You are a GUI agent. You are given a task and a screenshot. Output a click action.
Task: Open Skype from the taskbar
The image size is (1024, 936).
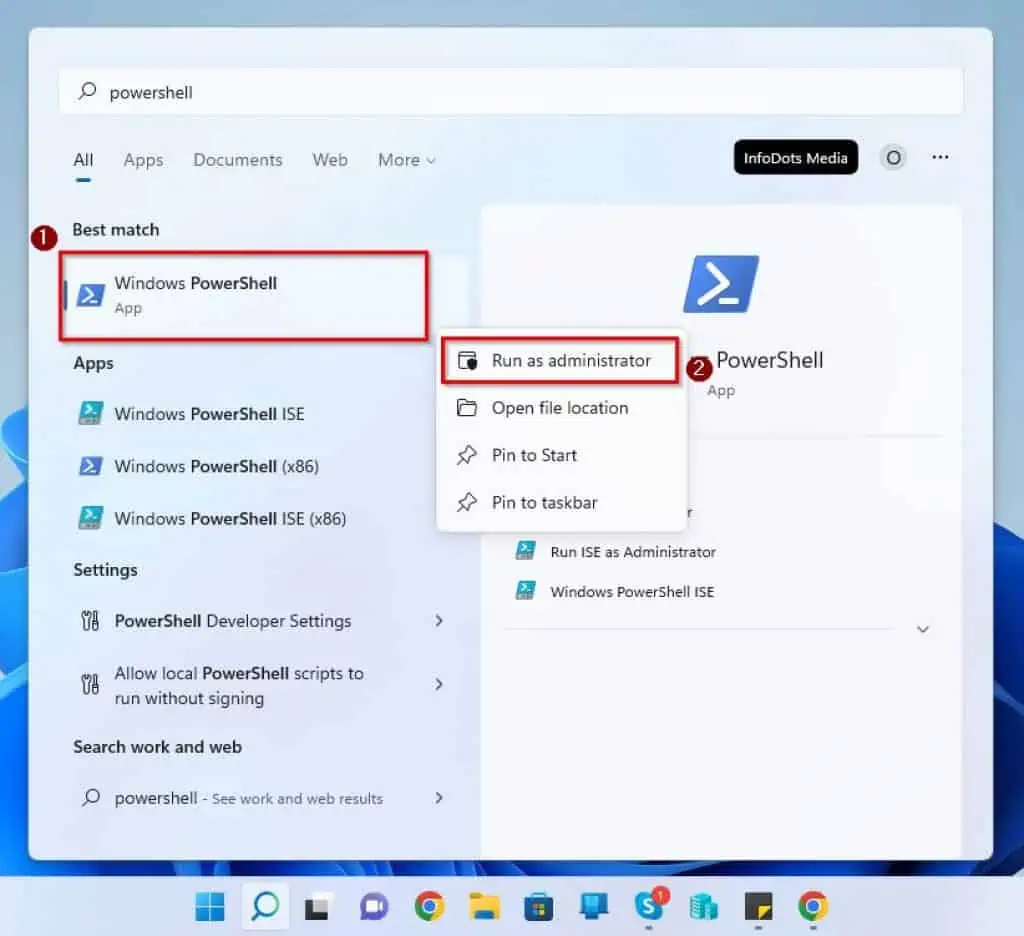(x=650, y=905)
